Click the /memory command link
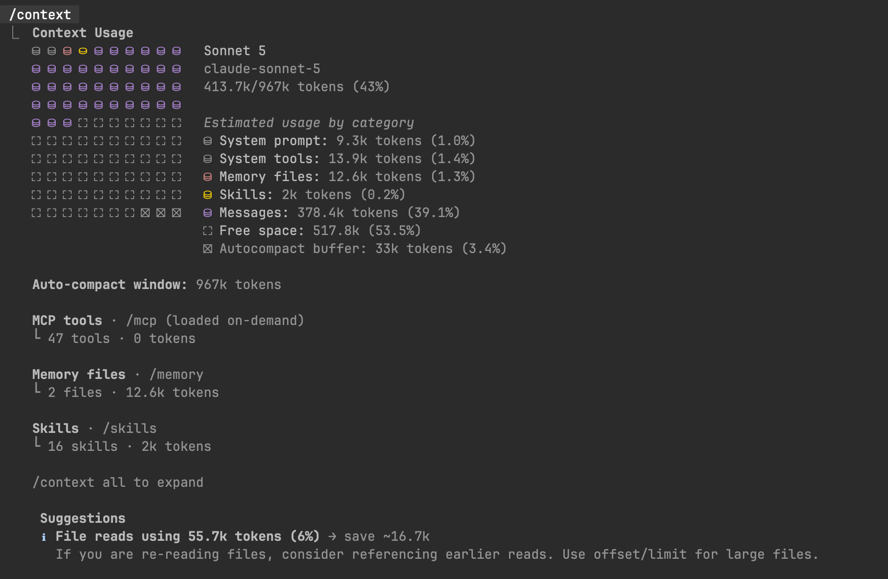Image resolution: width=888 pixels, height=579 pixels. point(176,374)
